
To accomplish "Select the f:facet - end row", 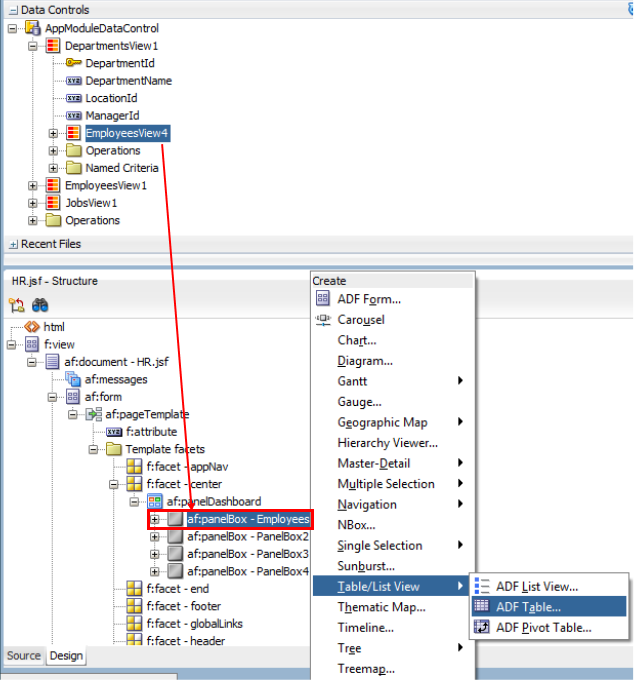I will coord(177,588).
